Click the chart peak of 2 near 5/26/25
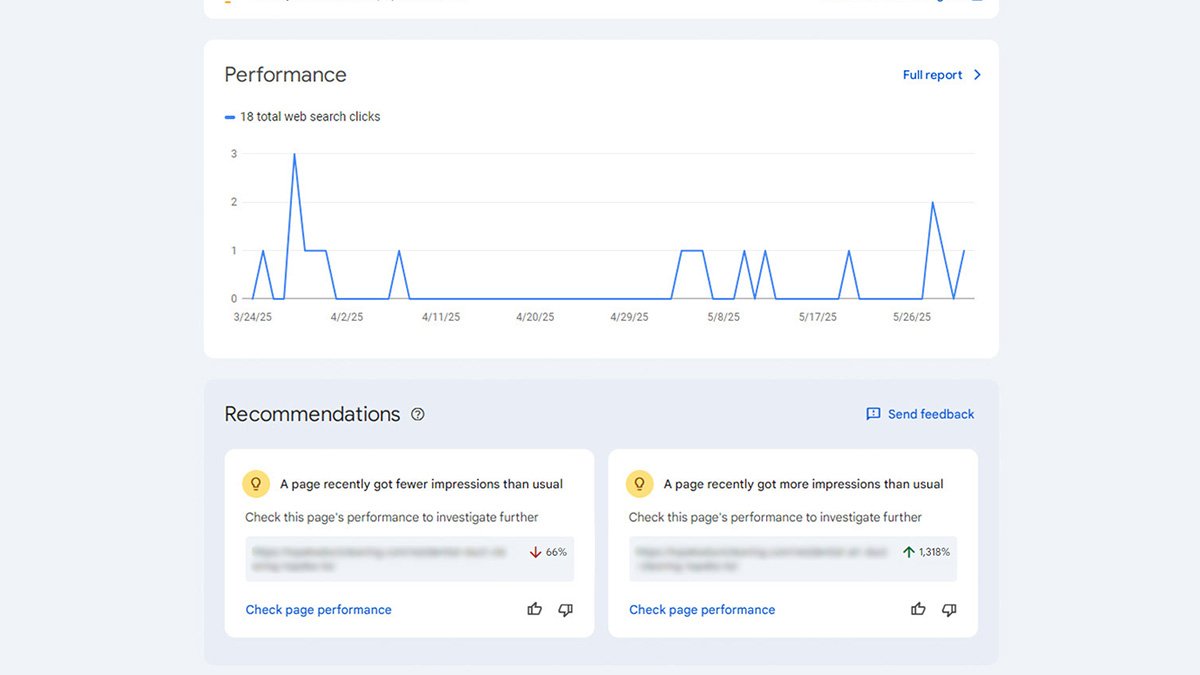The image size is (1200, 675). click(933, 203)
